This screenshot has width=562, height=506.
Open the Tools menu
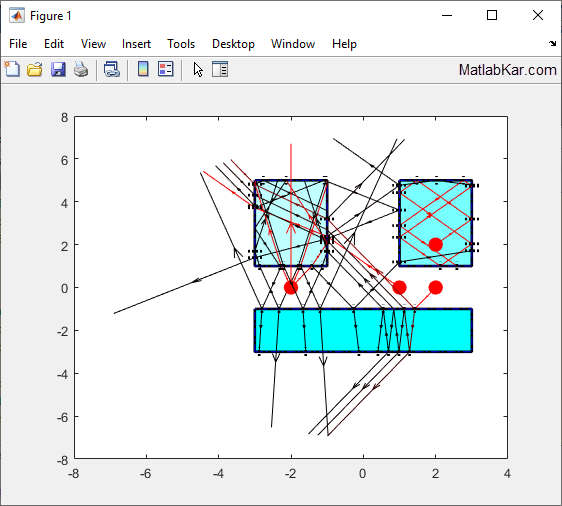click(x=181, y=44)
